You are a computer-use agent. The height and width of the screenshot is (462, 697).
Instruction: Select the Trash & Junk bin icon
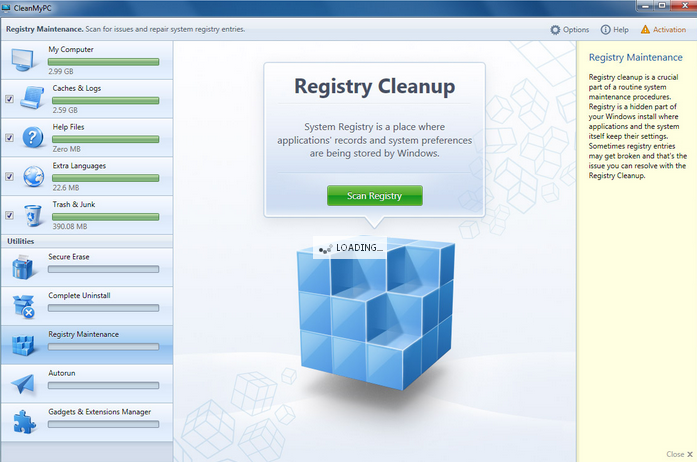(x=33, y=214)
